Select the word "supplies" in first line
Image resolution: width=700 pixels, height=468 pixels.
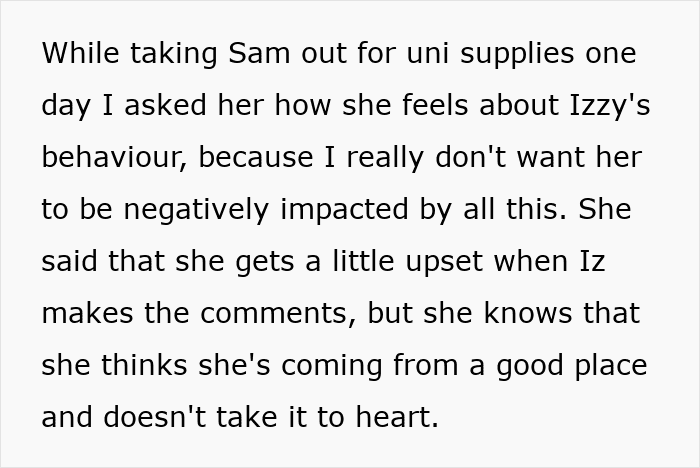(513, 53)
